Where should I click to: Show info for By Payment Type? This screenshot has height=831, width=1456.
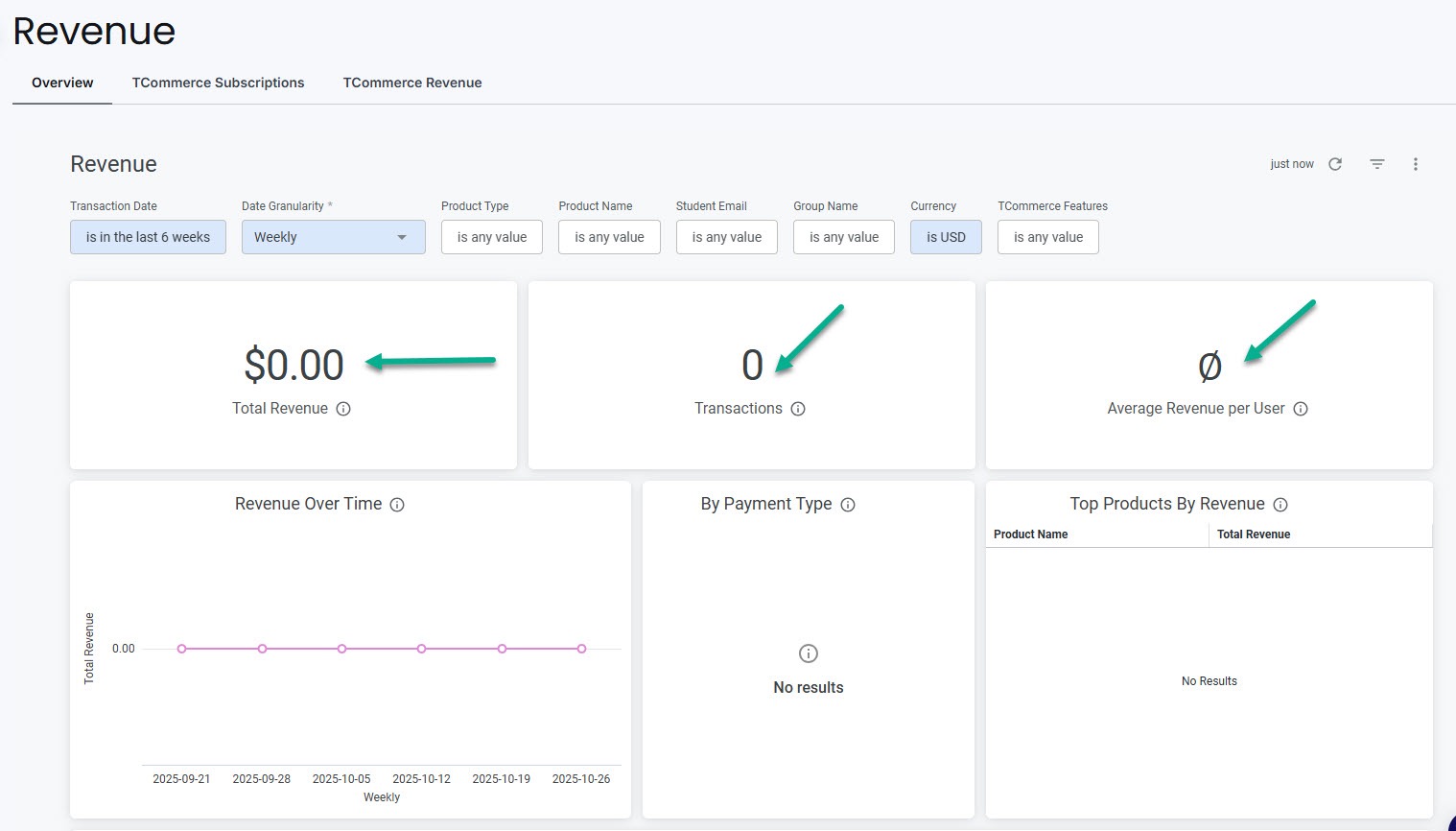(x=848, y=505)
